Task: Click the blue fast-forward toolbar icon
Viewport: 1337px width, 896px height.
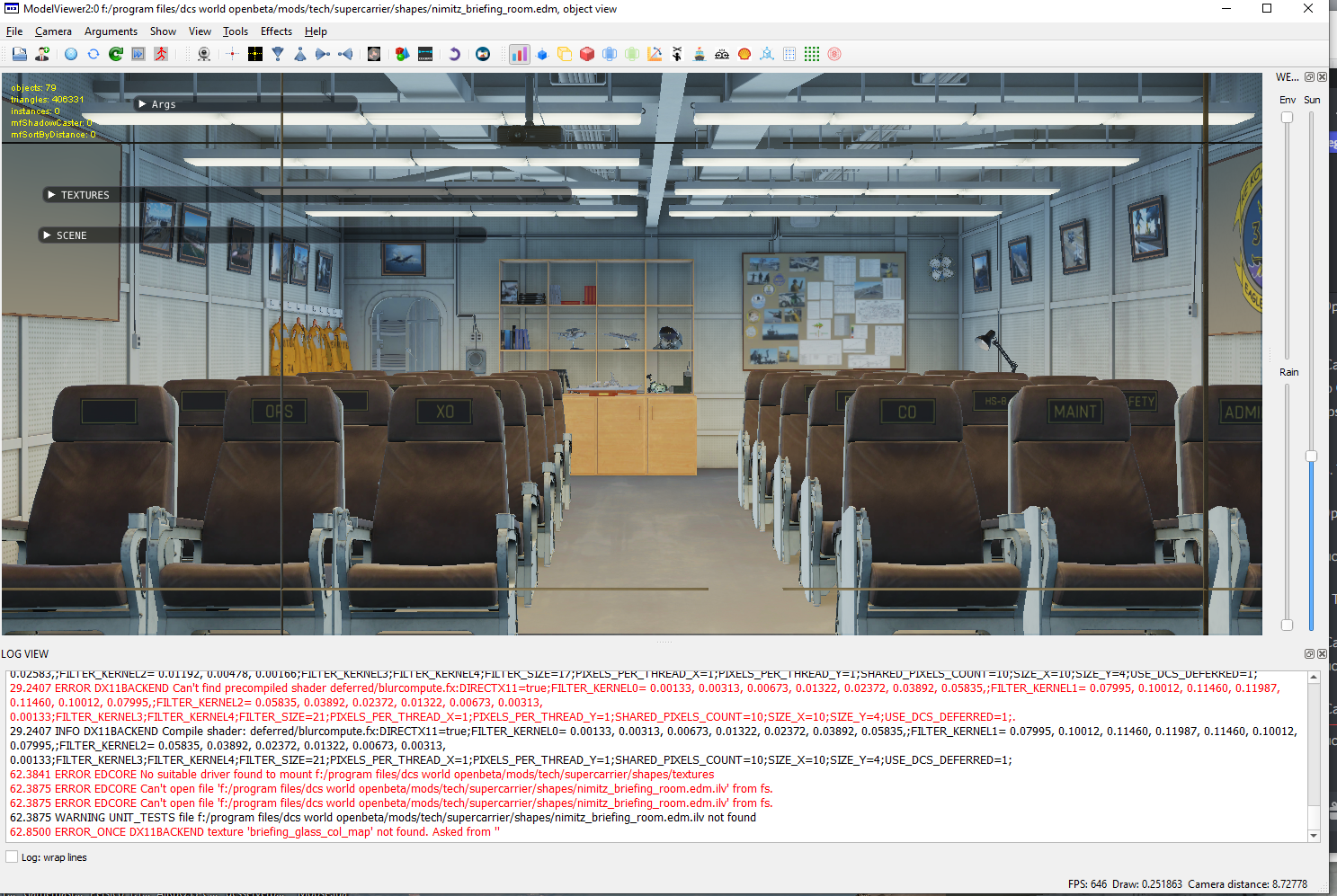Action: [x=138, y=54]
